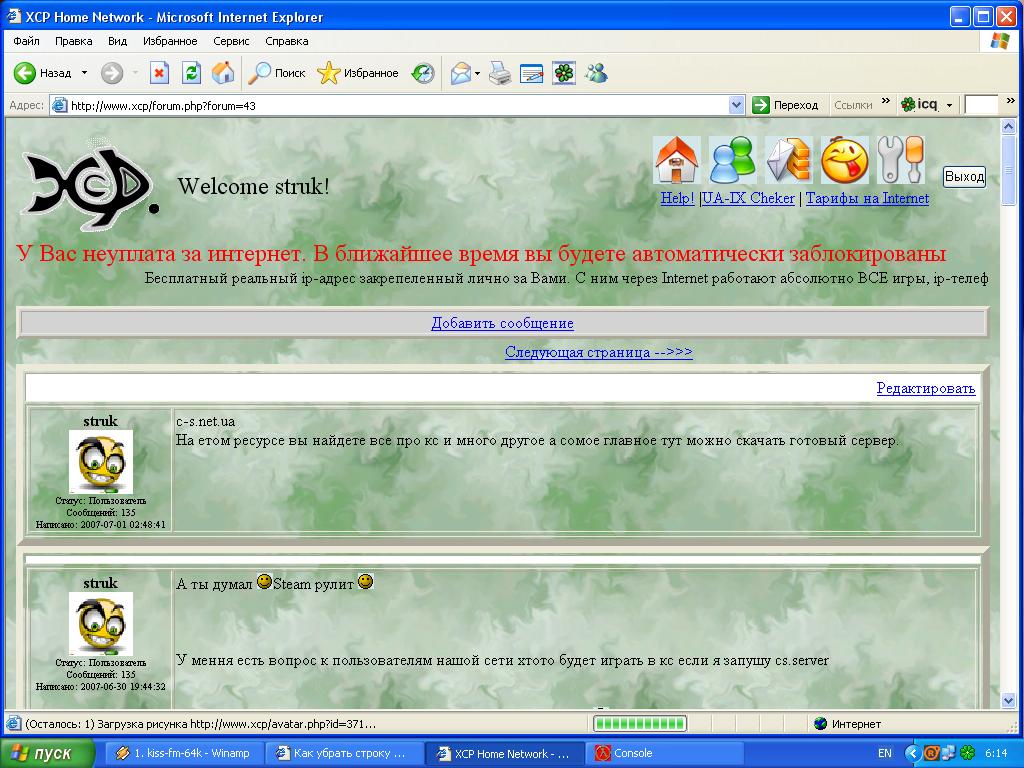The image size is (1024, 768).
Task: Open the messages envelope icon on site
Action: click(789, 160)
